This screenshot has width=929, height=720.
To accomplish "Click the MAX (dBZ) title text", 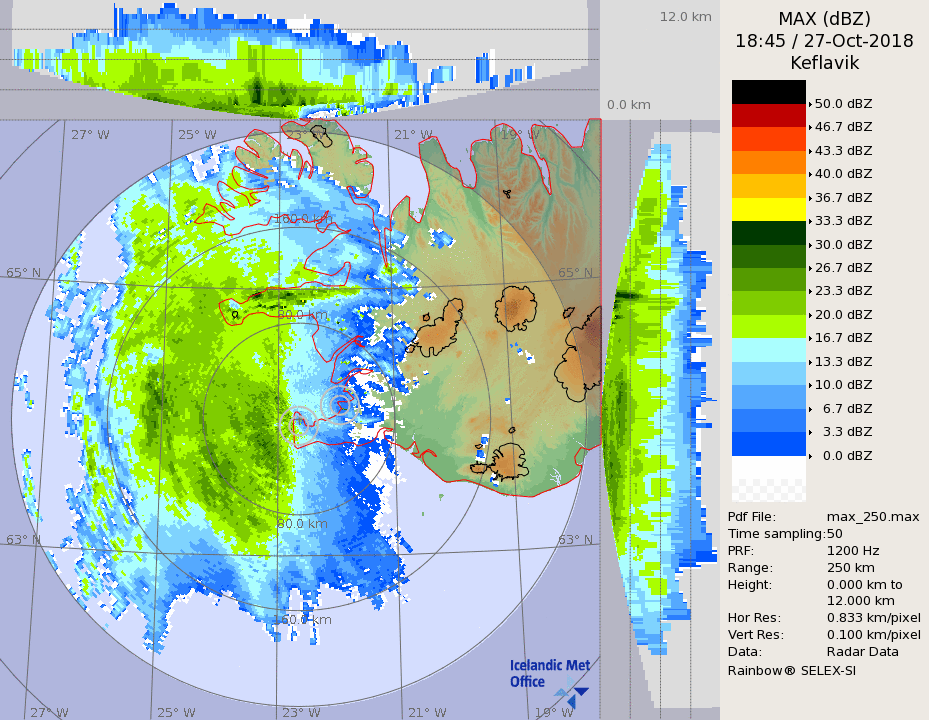I will 824,19.
